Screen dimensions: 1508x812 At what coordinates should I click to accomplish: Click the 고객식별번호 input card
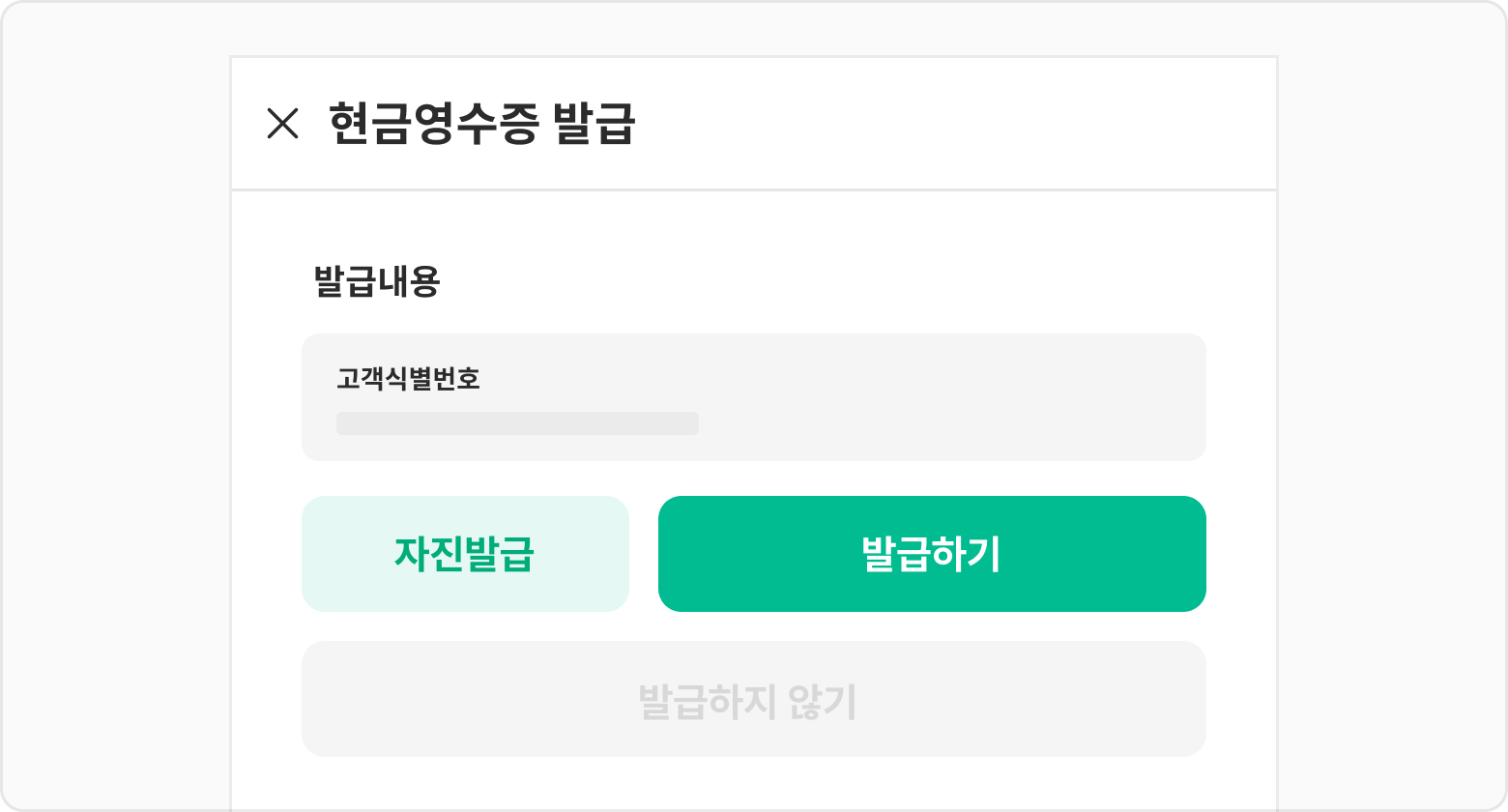753,397
